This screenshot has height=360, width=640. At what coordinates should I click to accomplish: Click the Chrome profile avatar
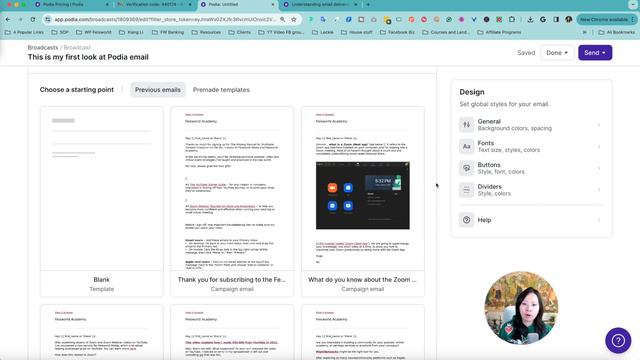coord(569,19)
